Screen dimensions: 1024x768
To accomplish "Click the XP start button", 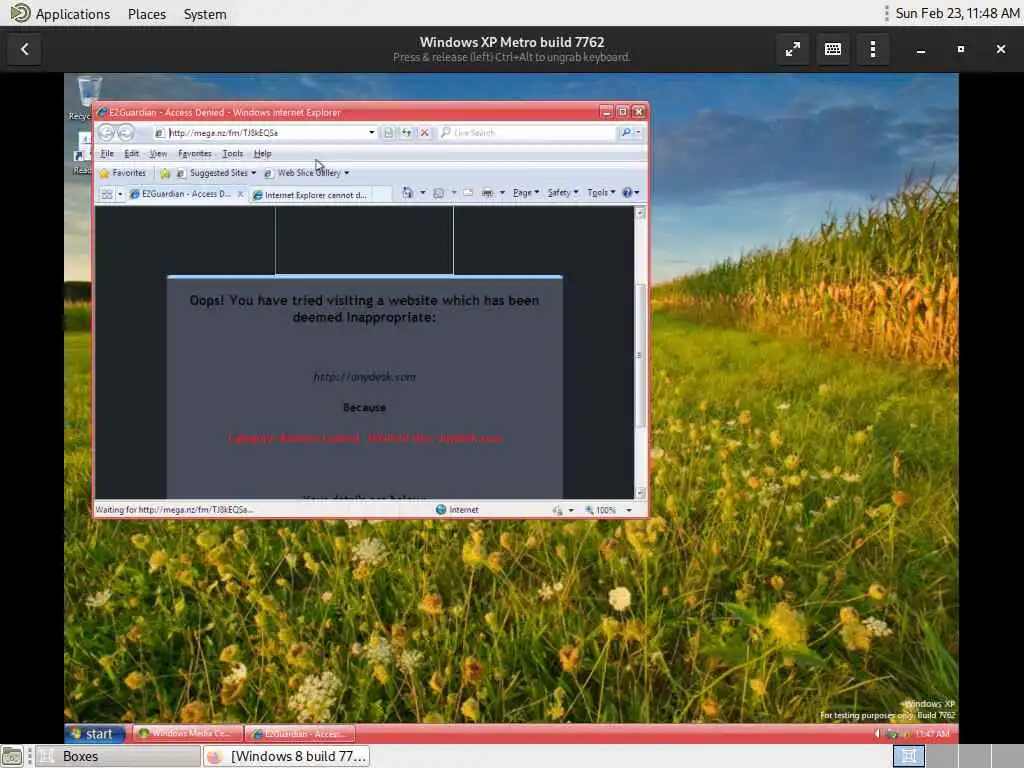I will (95, 734).
